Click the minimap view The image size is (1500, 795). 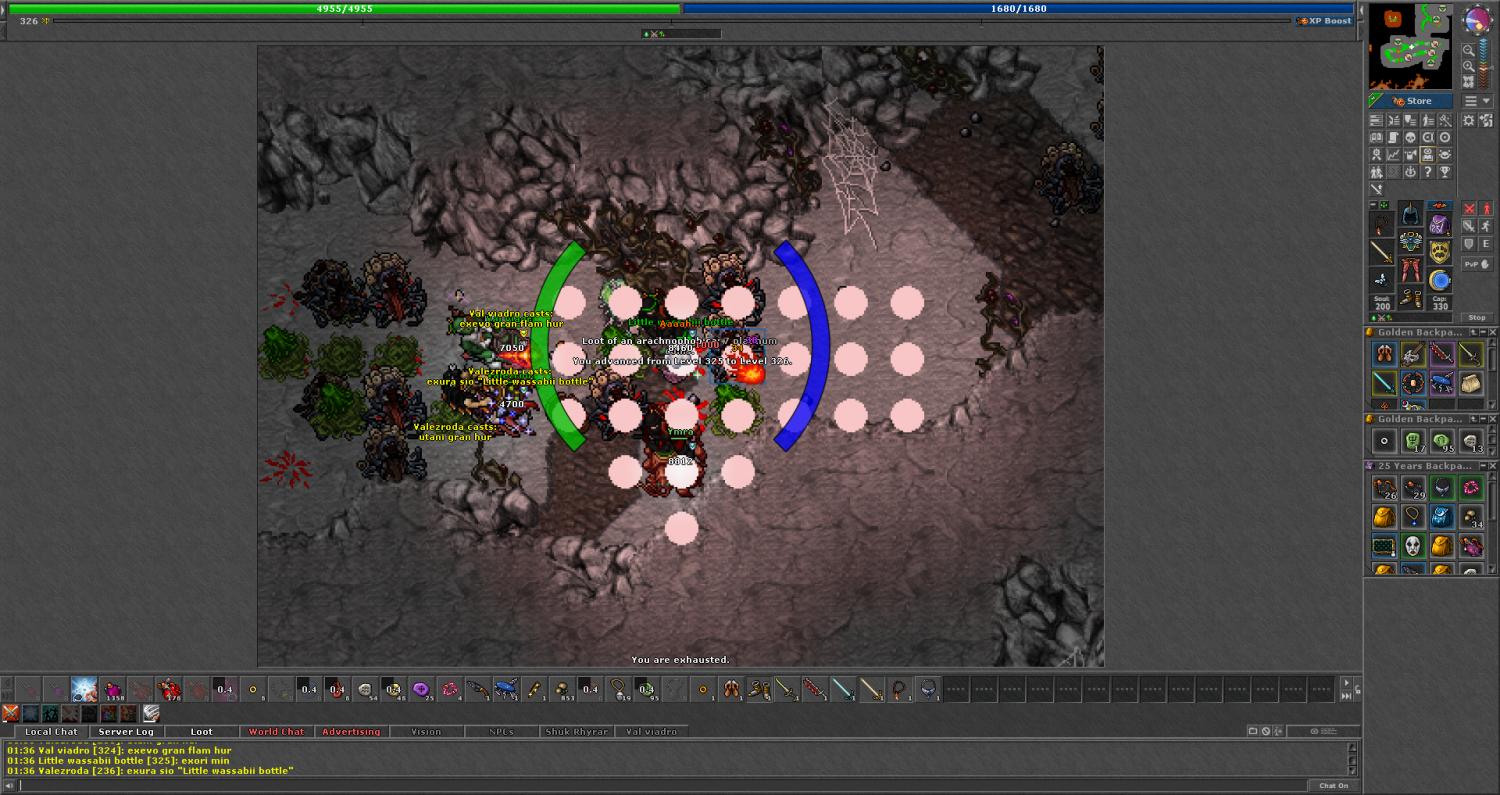point(1410,46)
